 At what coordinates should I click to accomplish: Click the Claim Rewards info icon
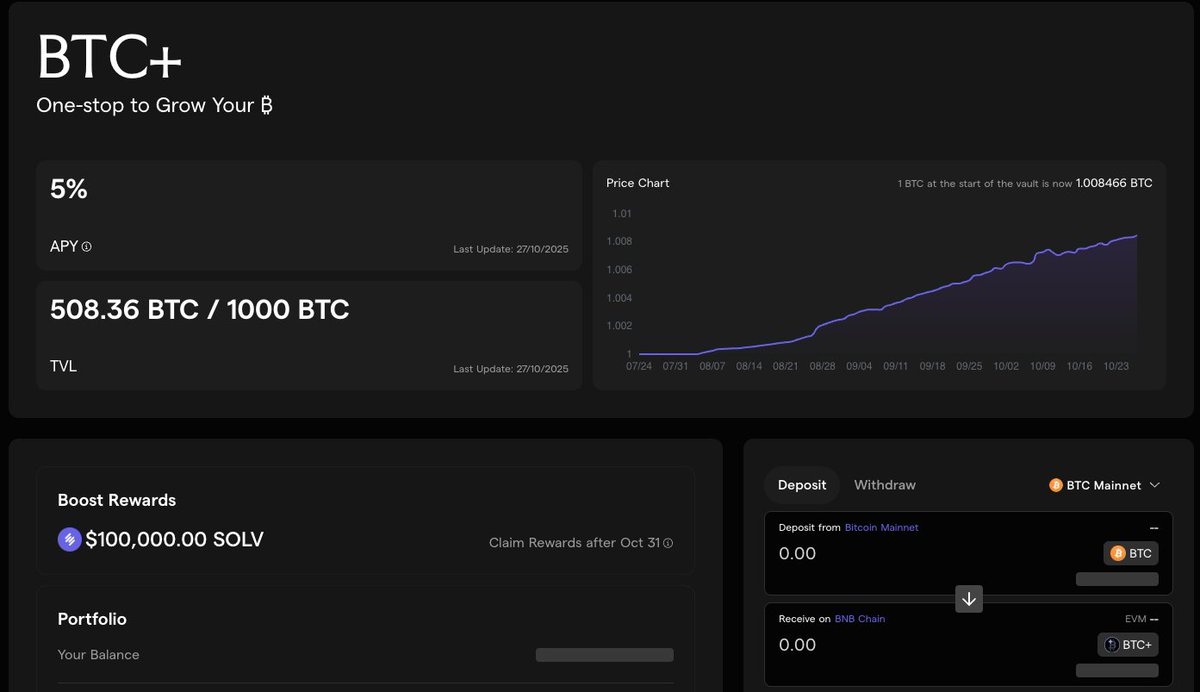(x=668, y=543)
